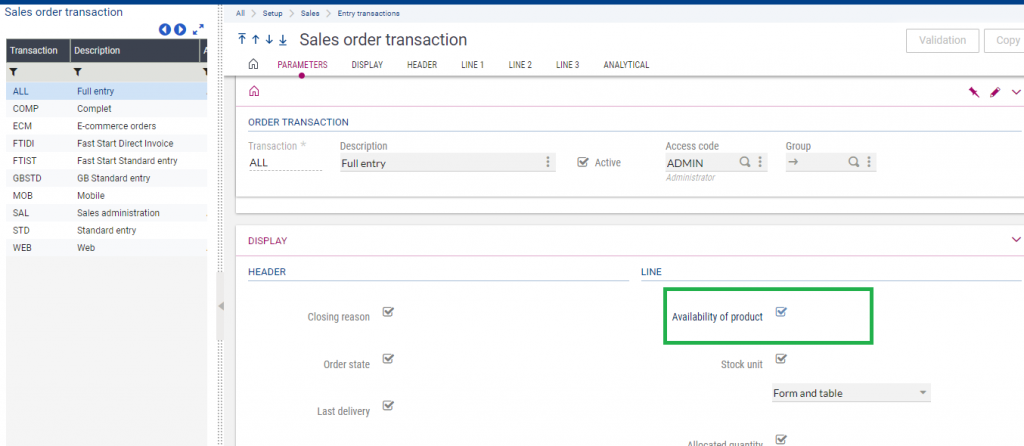
Task: Select FTIST Fast Start Standard entry row
Action: tap(106, 161)
